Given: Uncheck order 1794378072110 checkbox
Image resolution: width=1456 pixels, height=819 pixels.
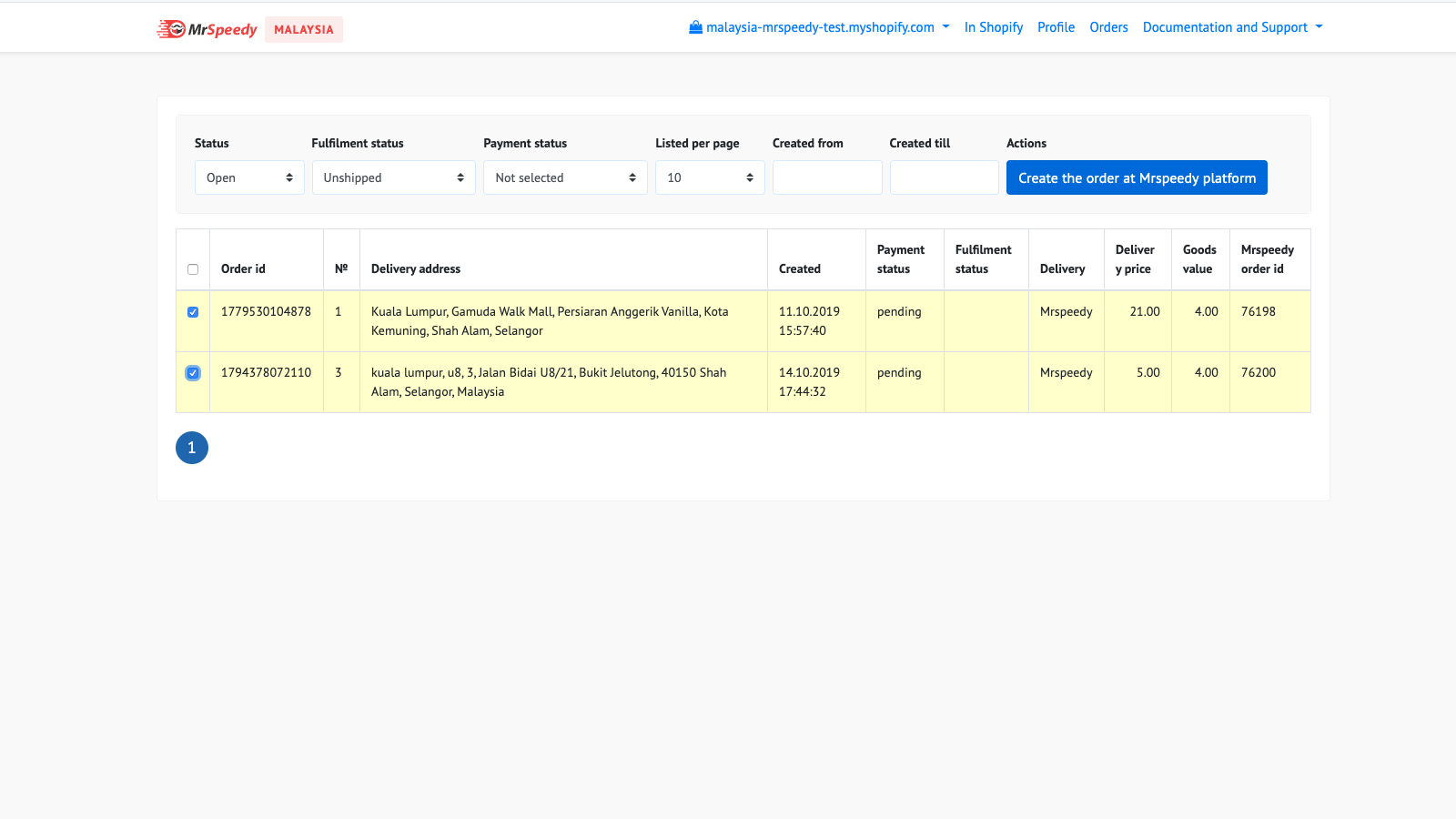Looking at the screenshot, I should point(193,373).
